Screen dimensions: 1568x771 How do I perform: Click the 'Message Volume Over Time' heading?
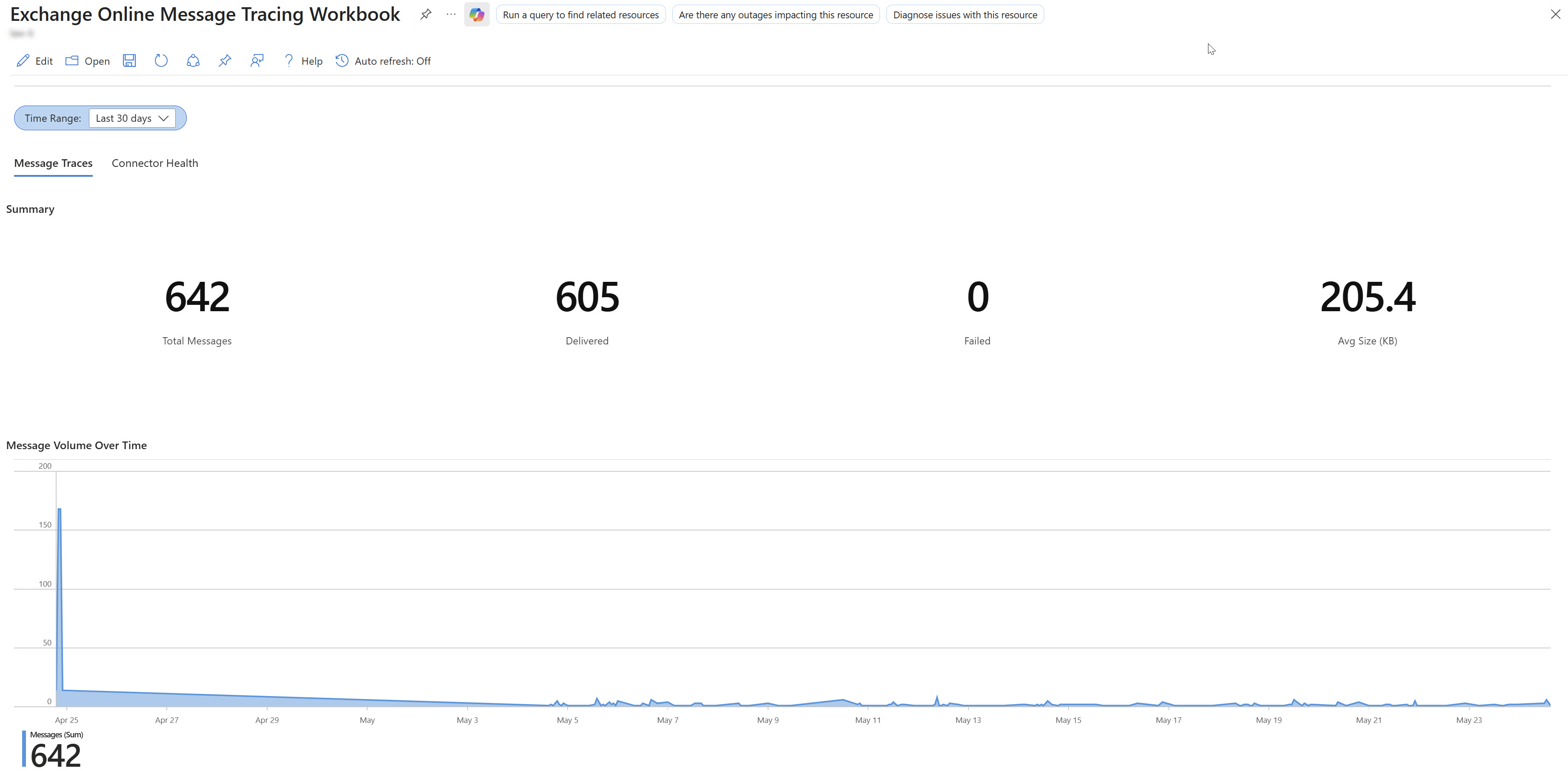point(77,446)
